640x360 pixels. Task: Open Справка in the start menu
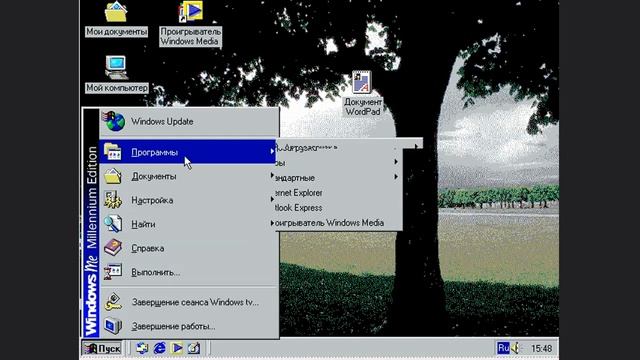pos(189,248)
